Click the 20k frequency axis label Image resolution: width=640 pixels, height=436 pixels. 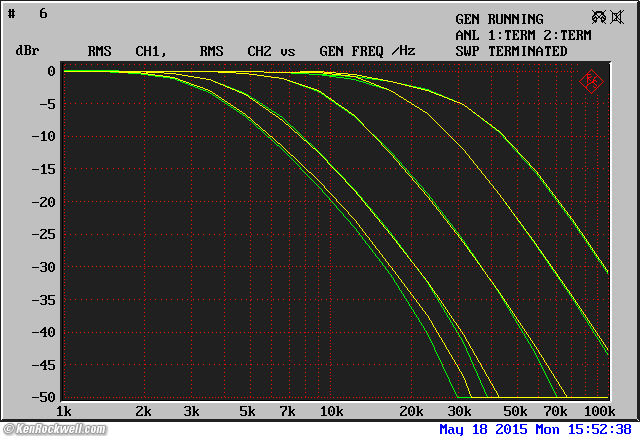tap(411, 412)
